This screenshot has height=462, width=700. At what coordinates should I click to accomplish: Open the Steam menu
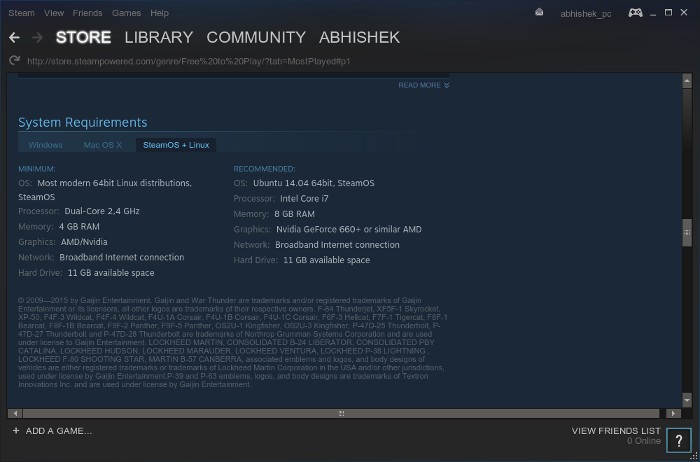[21, 13]
